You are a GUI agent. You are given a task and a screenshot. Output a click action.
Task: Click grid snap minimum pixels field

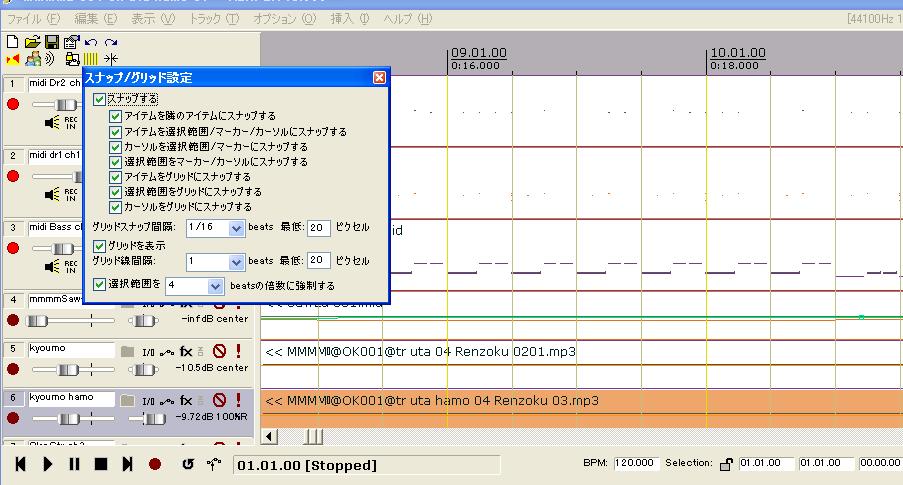click(x=318, y=228)
